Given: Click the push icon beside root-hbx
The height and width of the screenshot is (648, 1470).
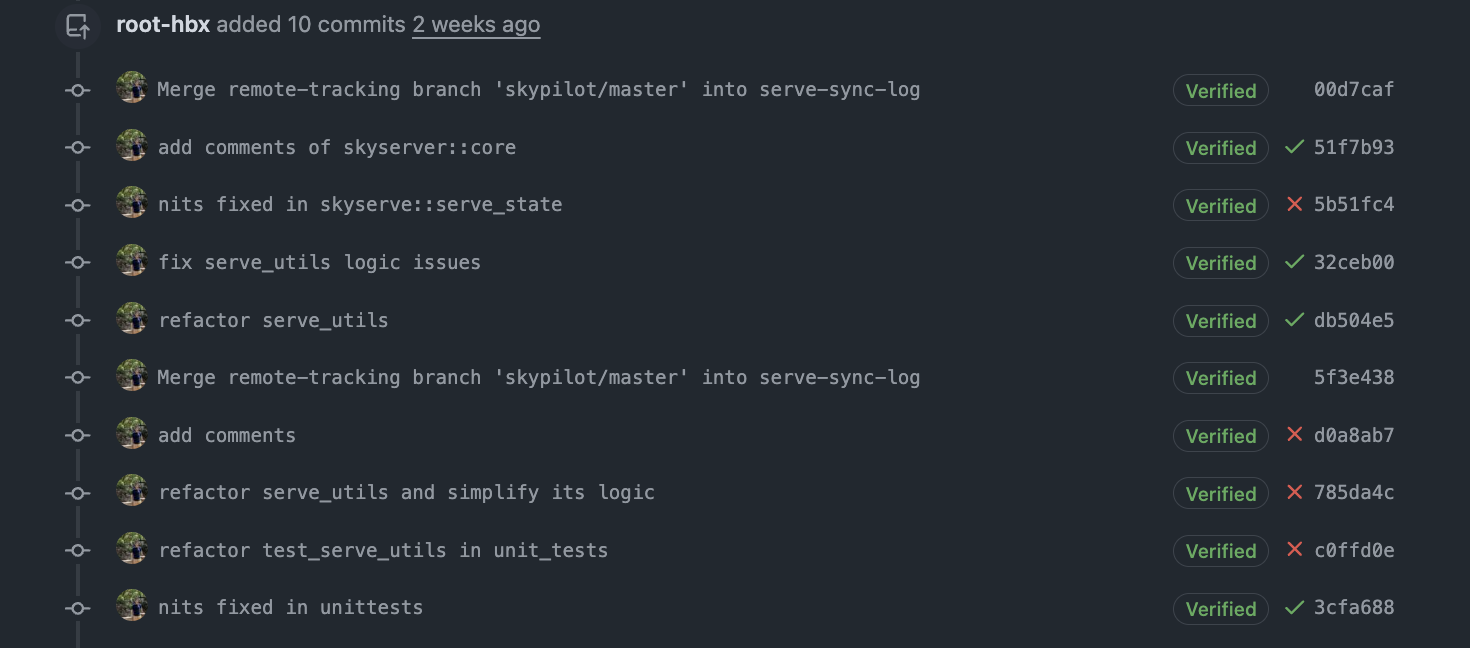Looking at the screenshot, I should coord(78,26).
